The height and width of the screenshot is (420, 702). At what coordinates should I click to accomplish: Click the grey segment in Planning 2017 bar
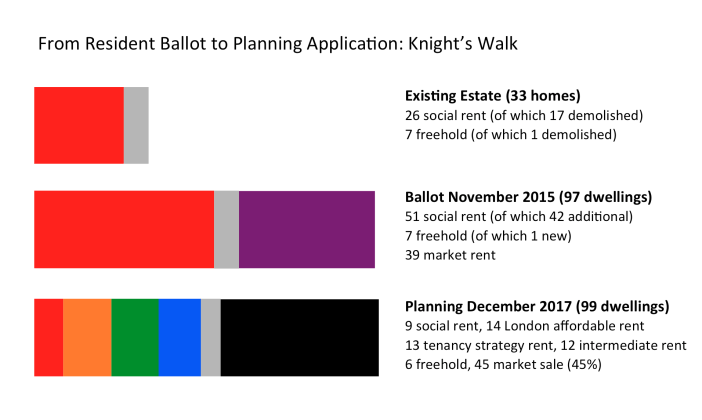click(211, 337)
